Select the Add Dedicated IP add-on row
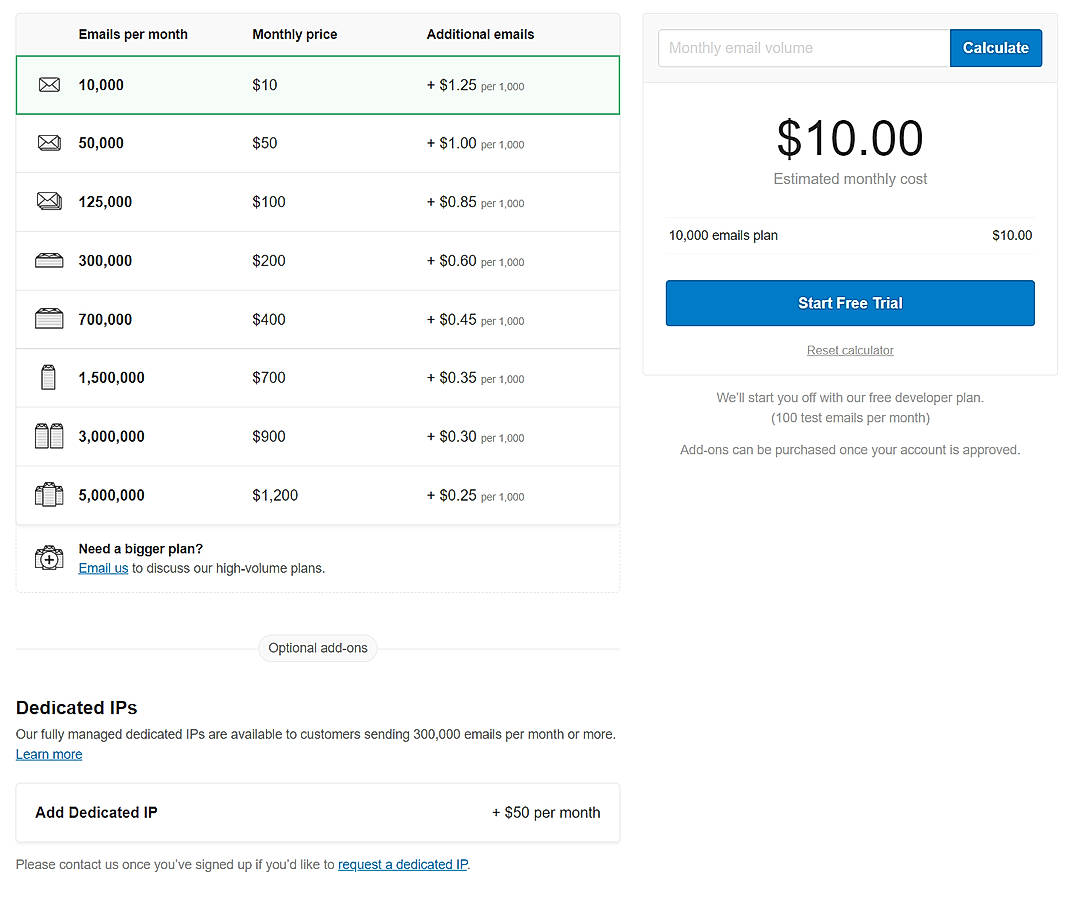This screenshot has width=1070, height=908. [x=317, y=812]
